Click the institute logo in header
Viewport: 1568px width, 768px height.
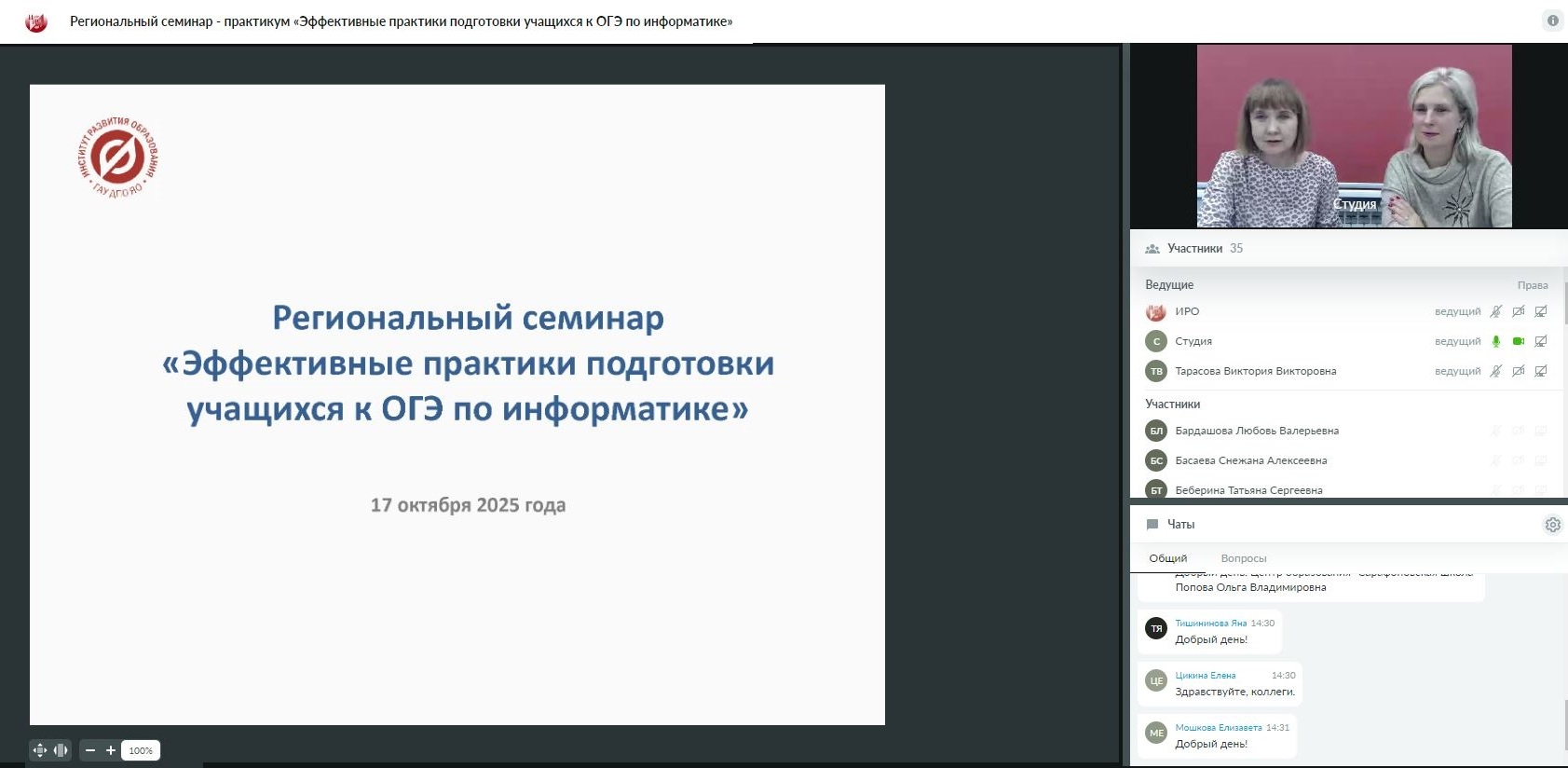pos(36,21)
